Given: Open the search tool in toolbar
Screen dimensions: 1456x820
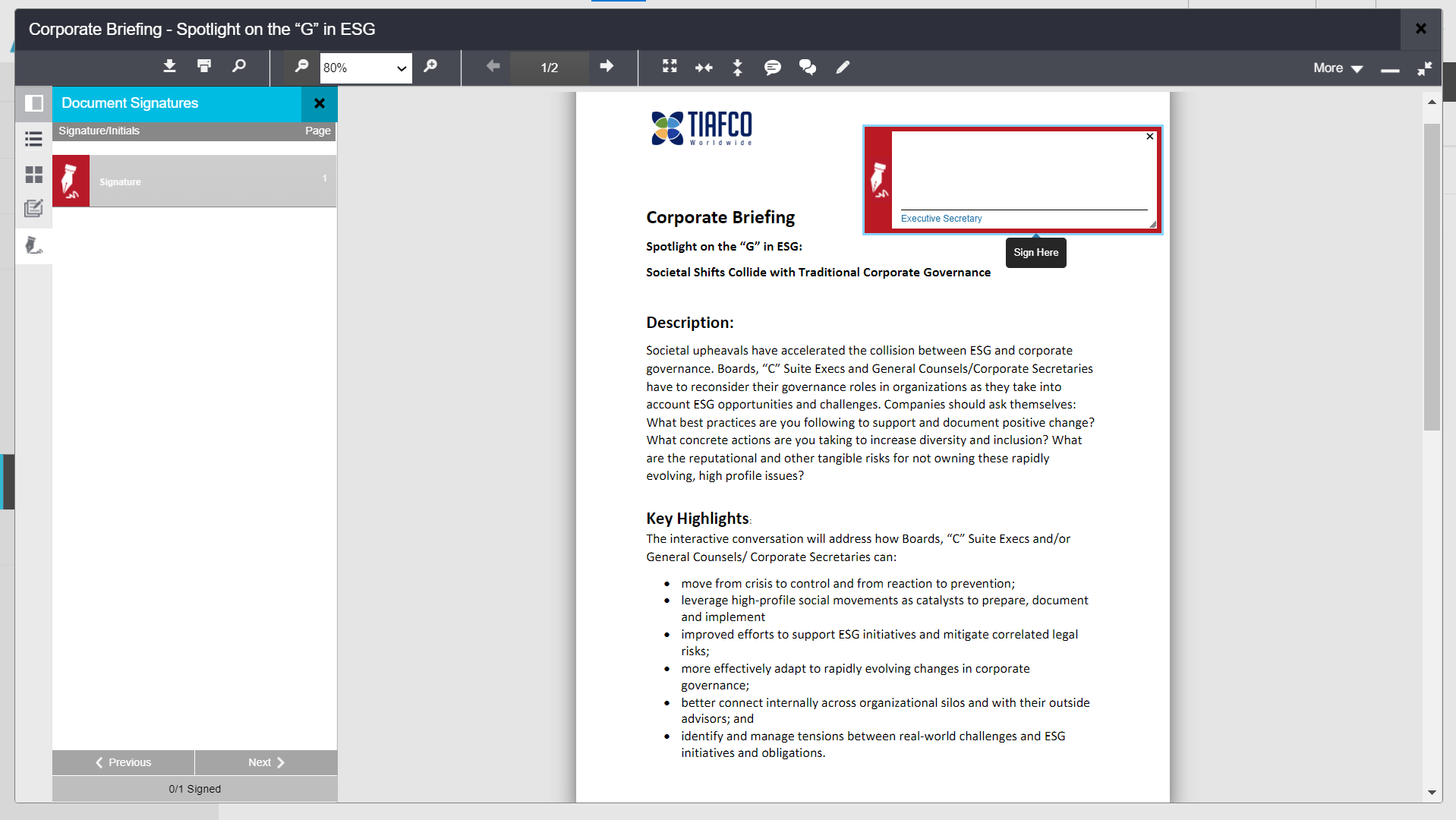Looking at the screenshot, I should [239, 67].
